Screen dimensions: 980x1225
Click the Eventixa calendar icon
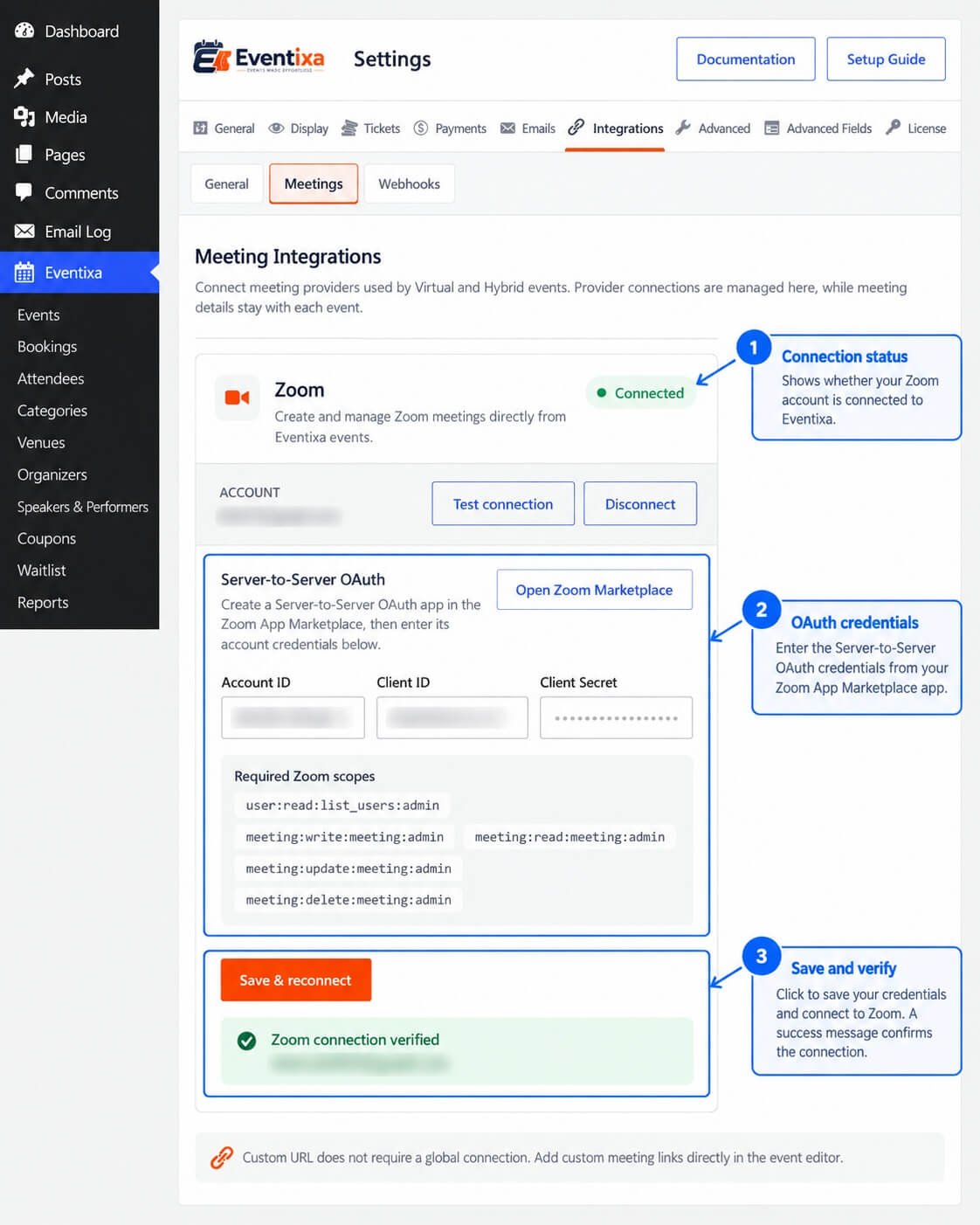(x=24, y=272)
